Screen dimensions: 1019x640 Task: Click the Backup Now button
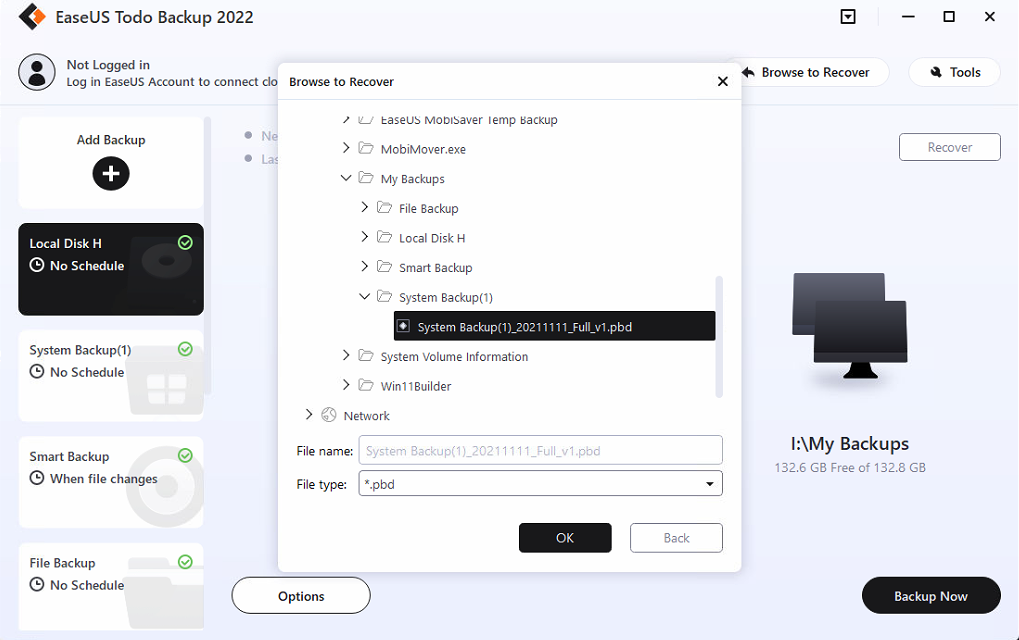coord(931,596)
